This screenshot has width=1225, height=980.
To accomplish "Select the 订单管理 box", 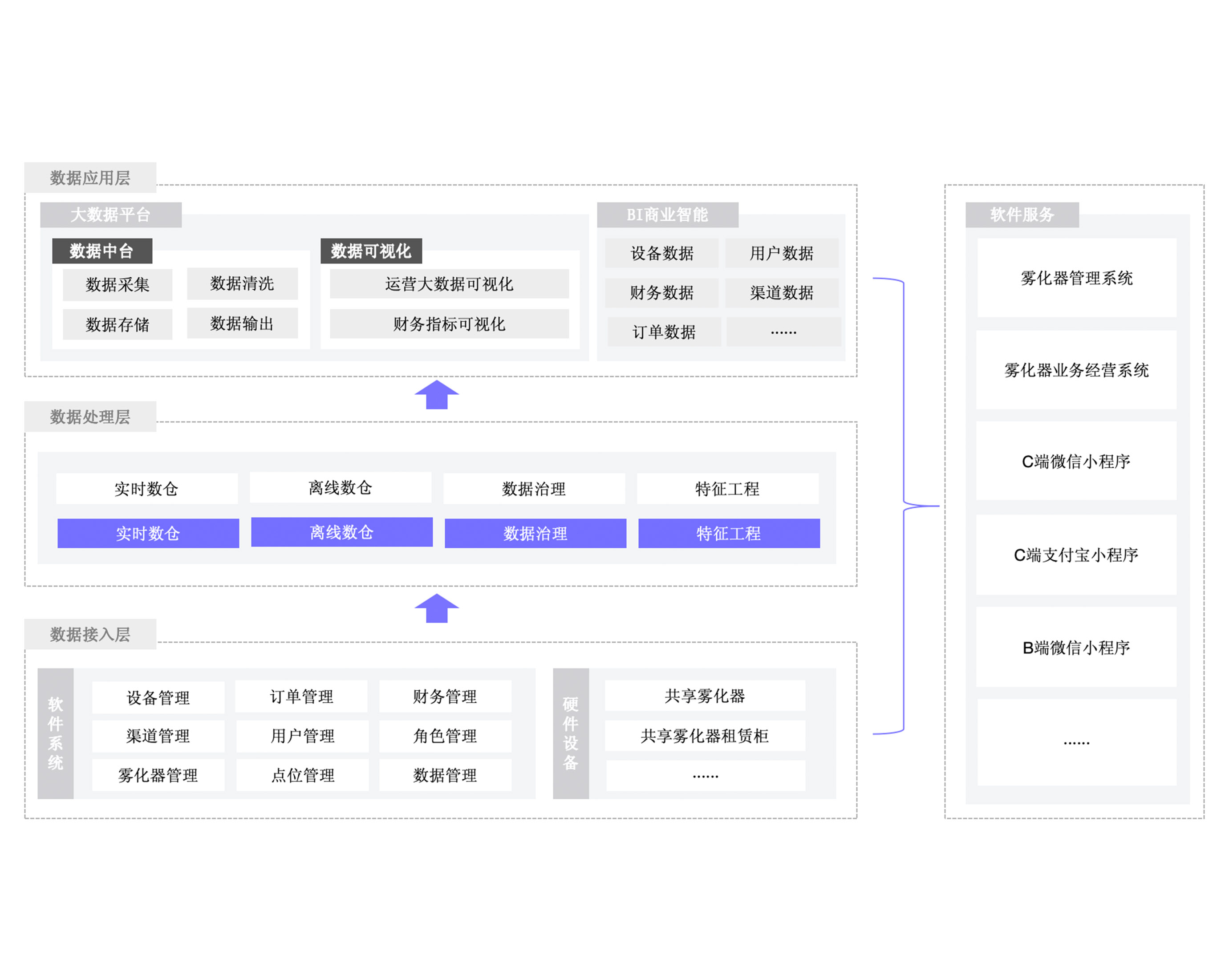I will 302,697.
